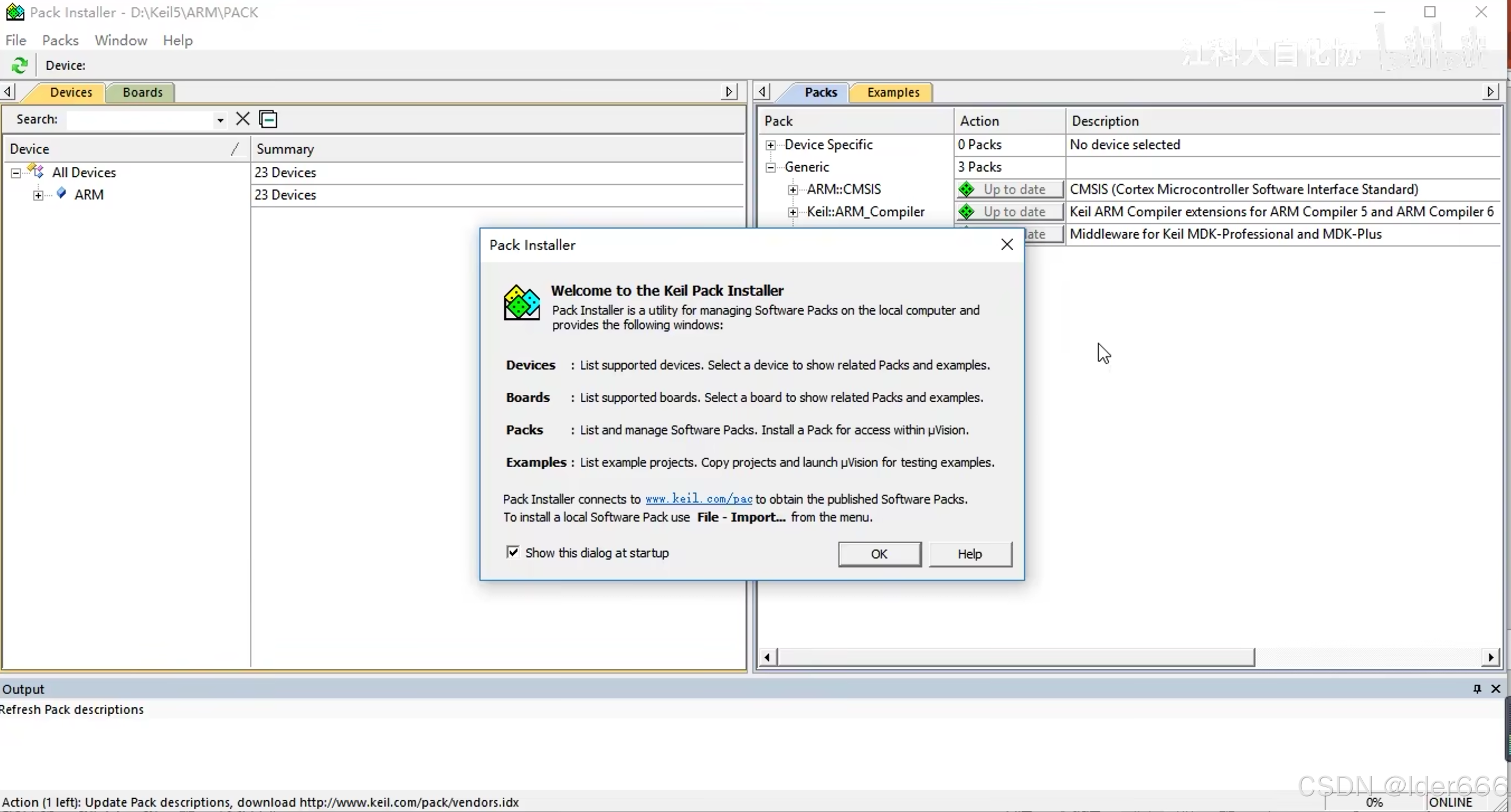This screenshot has height=812, width=1511.
Task: Uncheck Show this dialog at startup
Action: pos(513,553)
